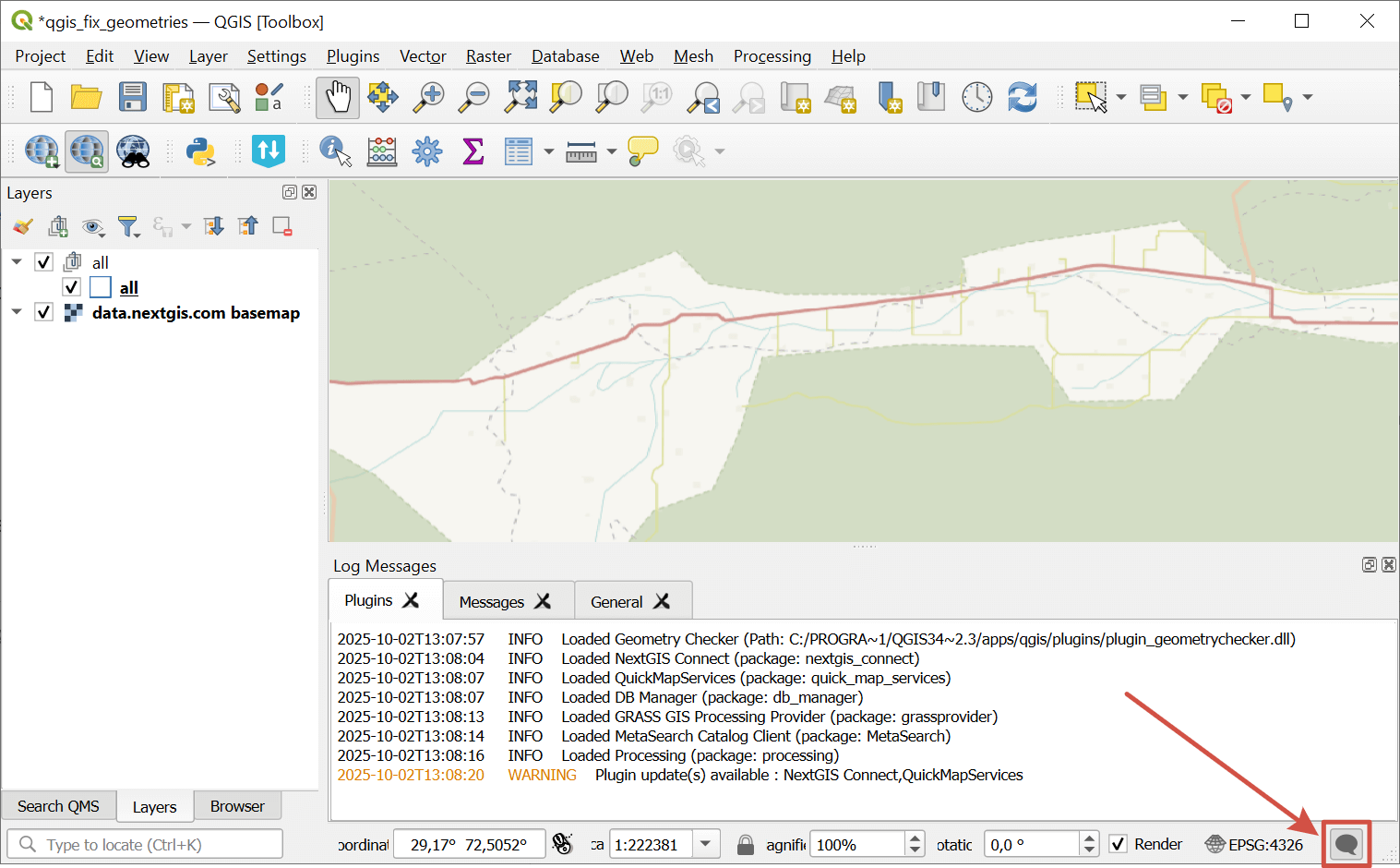Open the Processing menu

tap(772, 56)
